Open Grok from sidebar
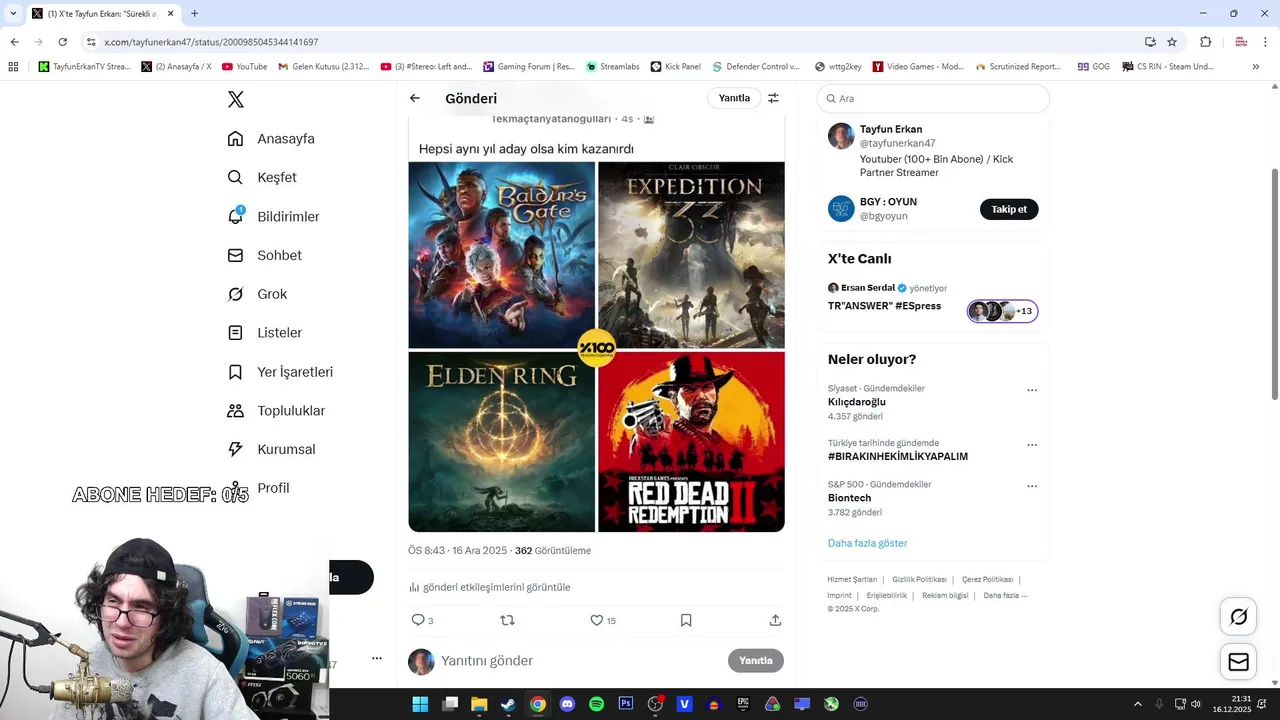 coord(257,294)
